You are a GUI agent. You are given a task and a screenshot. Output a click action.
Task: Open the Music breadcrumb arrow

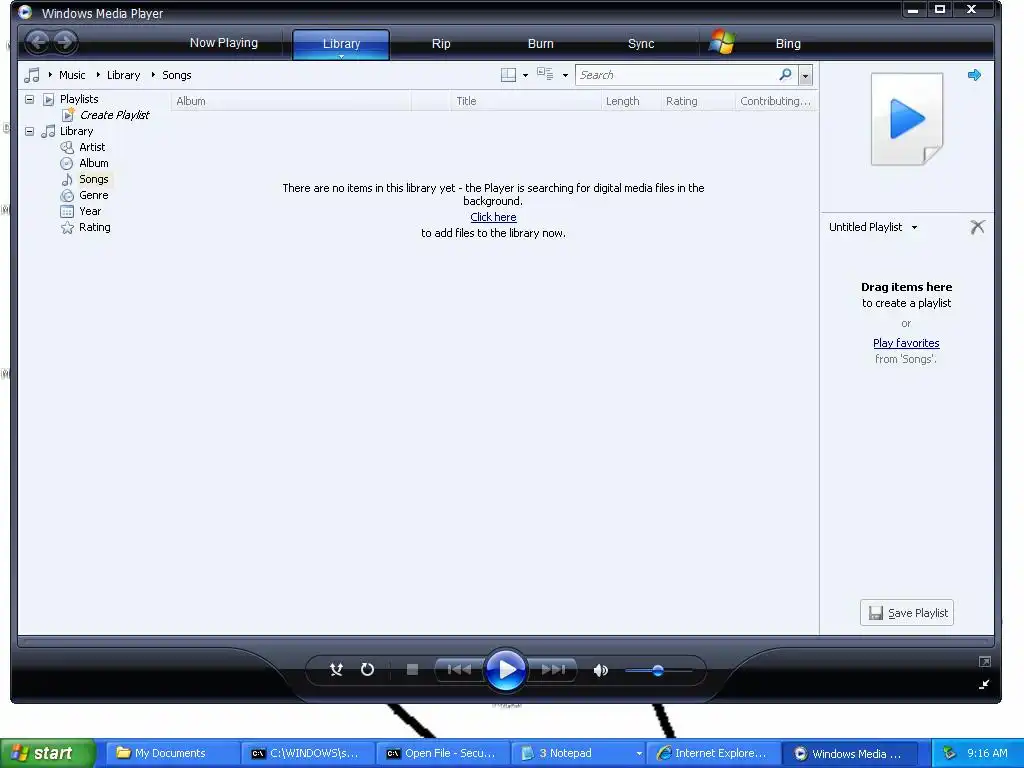point(50,74)
